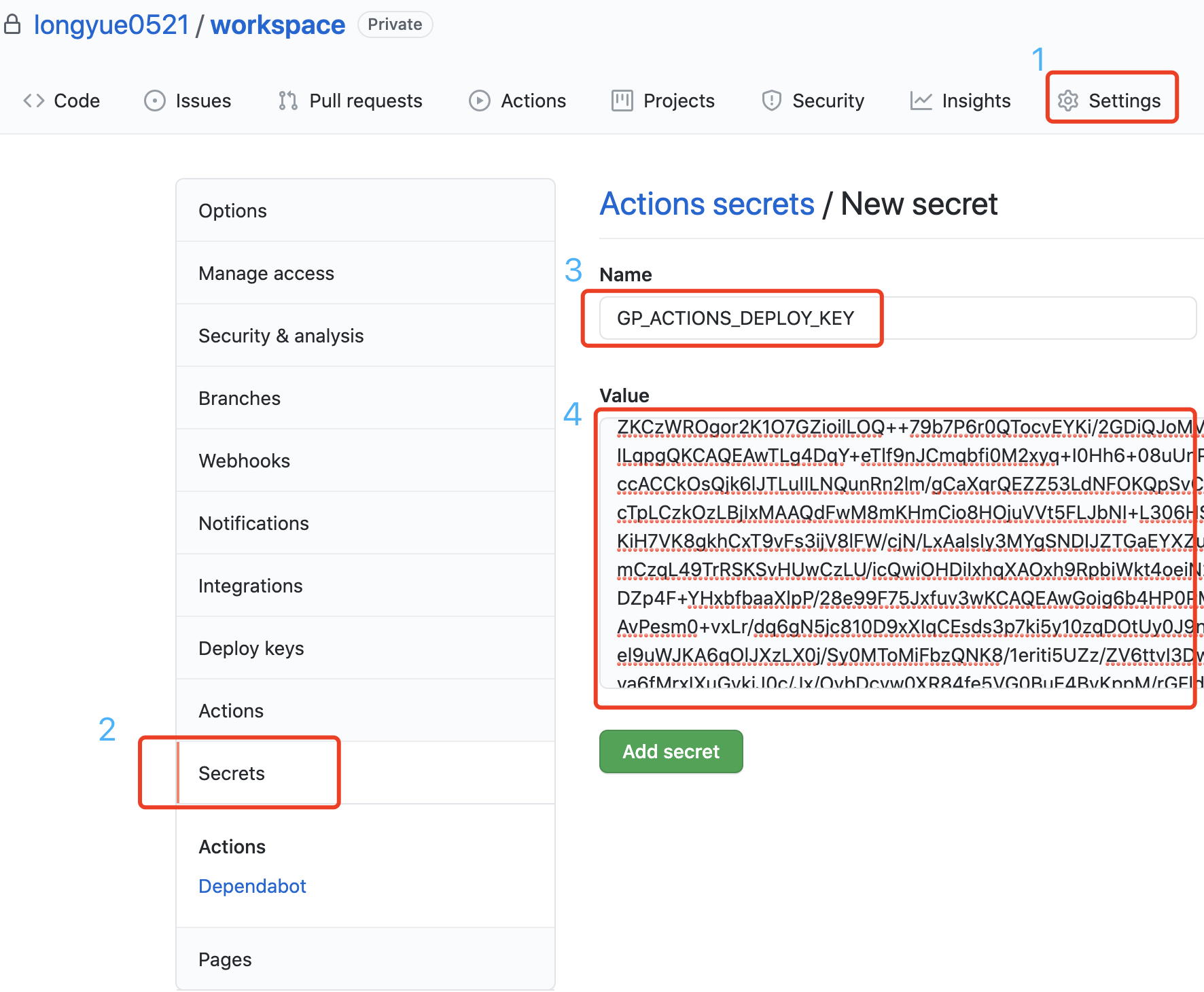Focus the secret Name input field
The image size is (1204, 992).
tap(898, 318)
